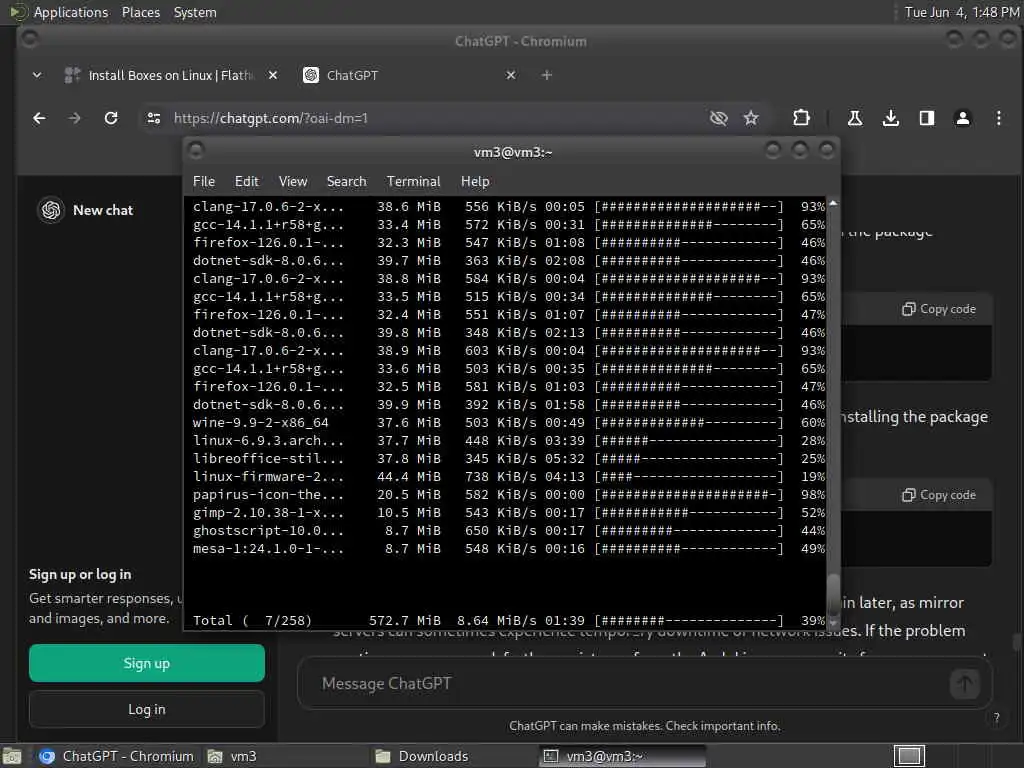Click the address bar URL field

(x=431, y=118)
